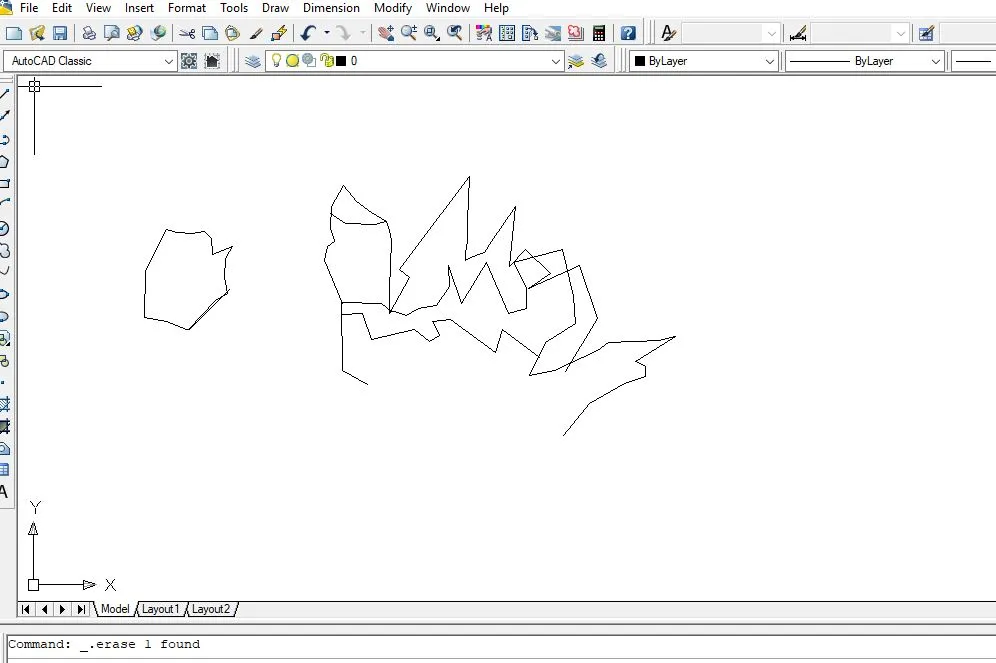
Task: Cut selection with the scissors icon
Action: click(x=187, y=33)
